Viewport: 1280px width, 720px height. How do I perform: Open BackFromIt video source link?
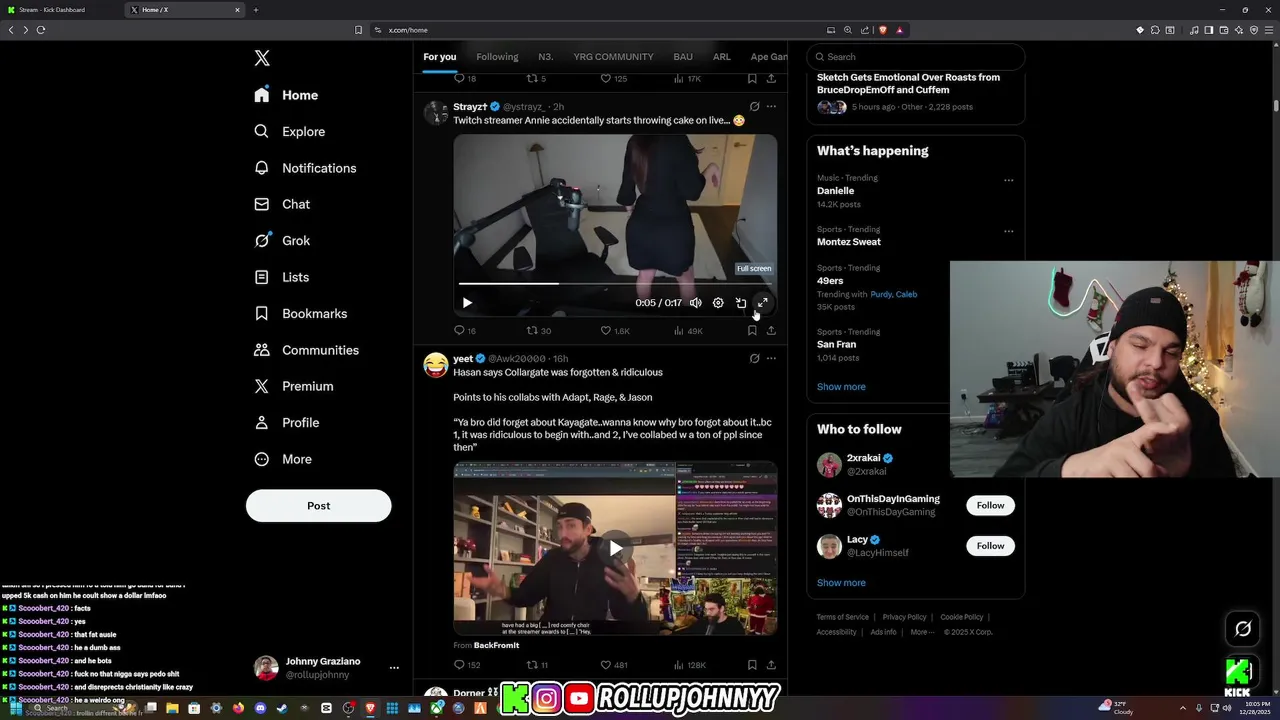tap(496, 646)
